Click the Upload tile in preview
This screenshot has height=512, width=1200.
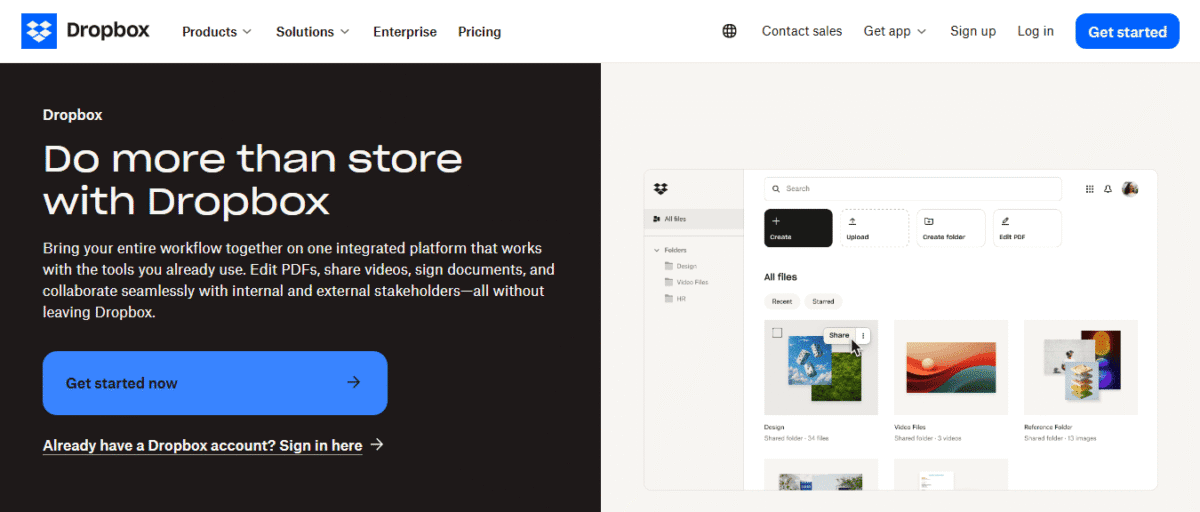tap(874, 228)
